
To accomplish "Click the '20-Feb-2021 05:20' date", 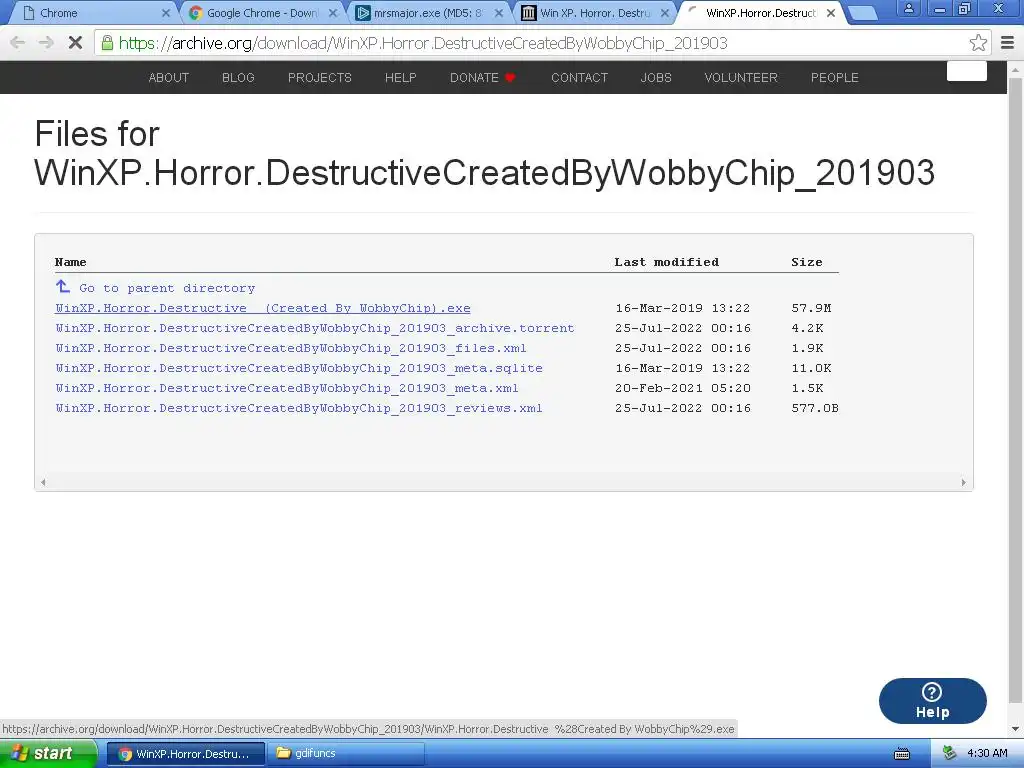I will (682, 388).
